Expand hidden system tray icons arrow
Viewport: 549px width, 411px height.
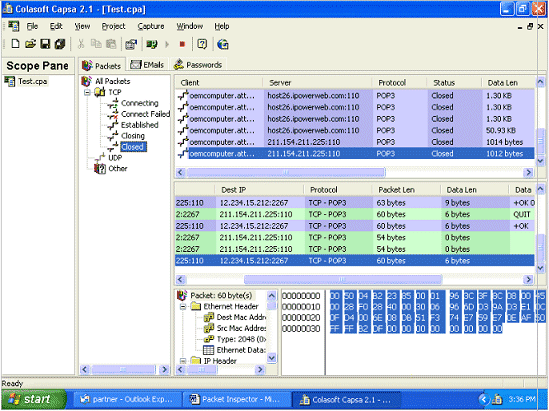pos(484,399)
